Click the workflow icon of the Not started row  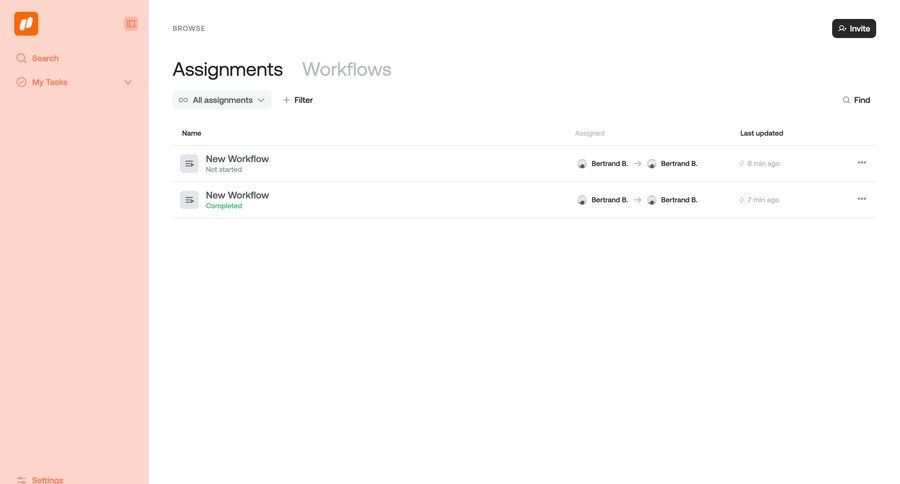click(x=189, y=164)
